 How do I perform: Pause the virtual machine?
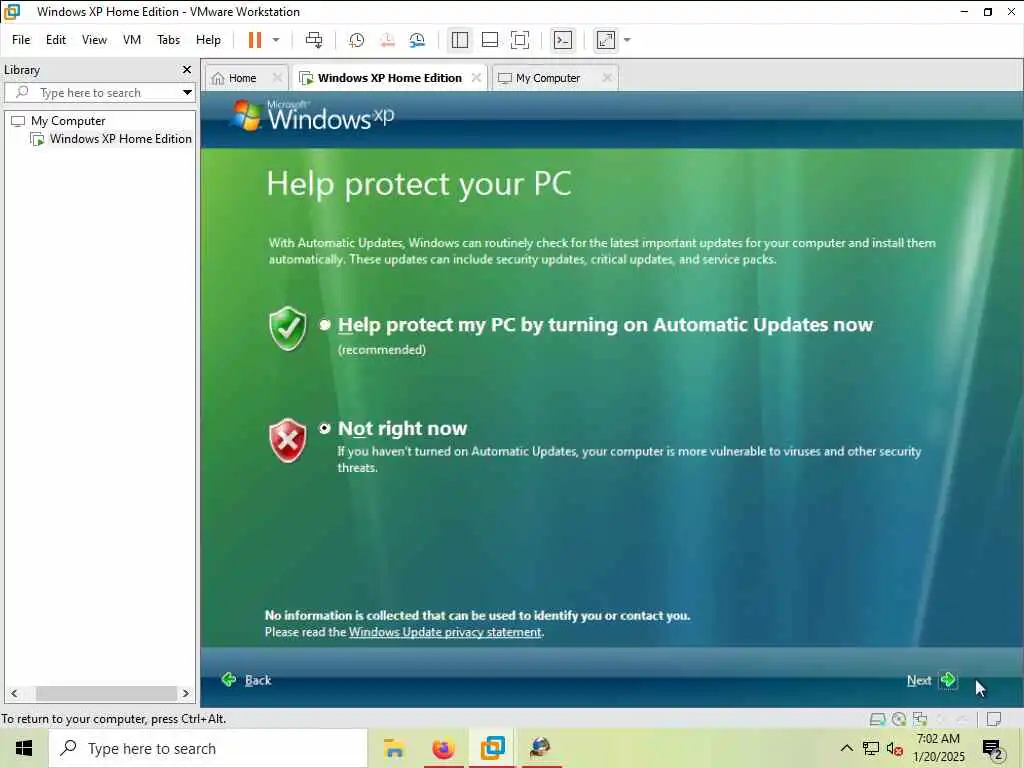(x=255, y=40)
